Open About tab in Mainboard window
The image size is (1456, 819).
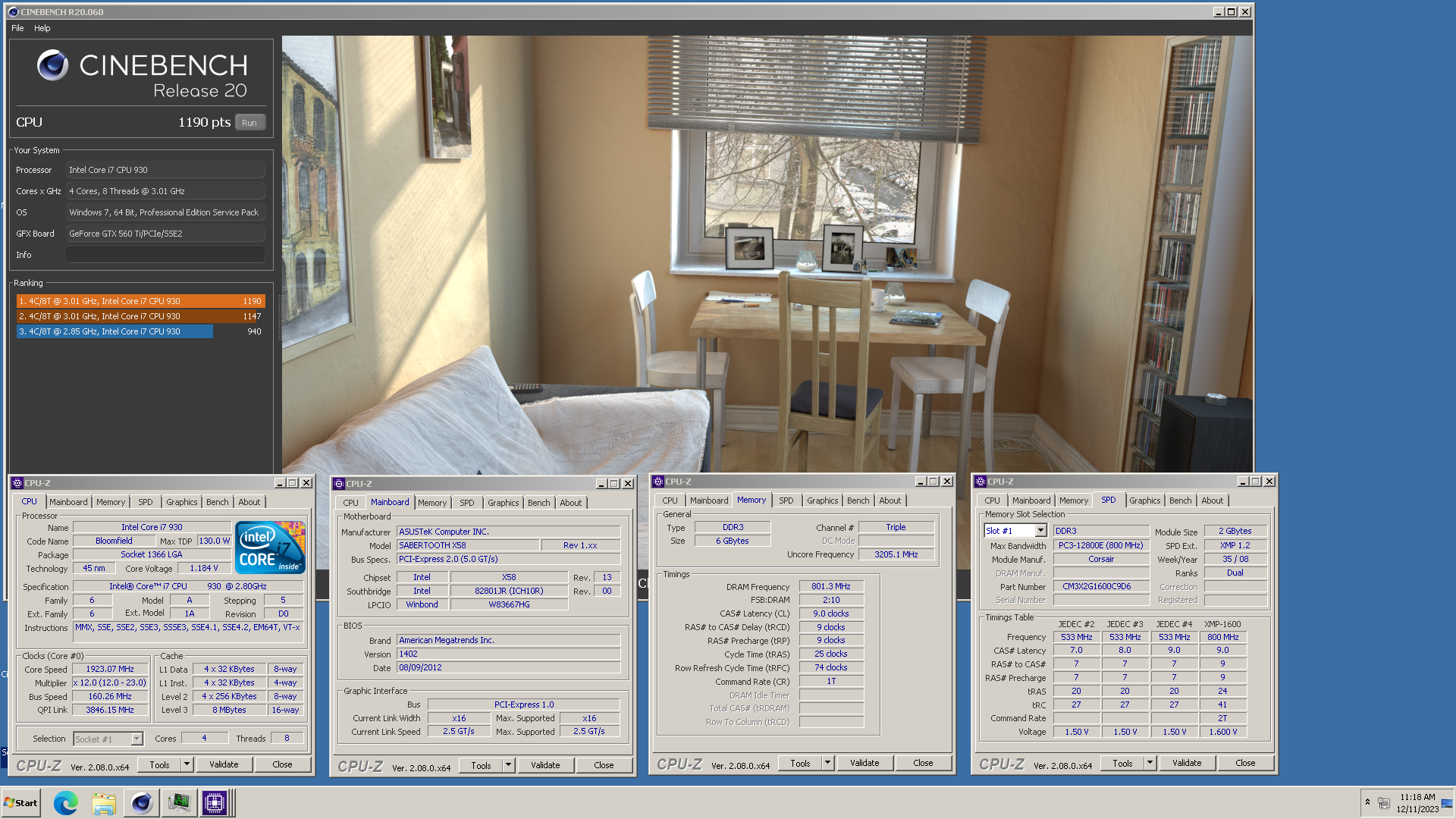click(x=571, y=503)
